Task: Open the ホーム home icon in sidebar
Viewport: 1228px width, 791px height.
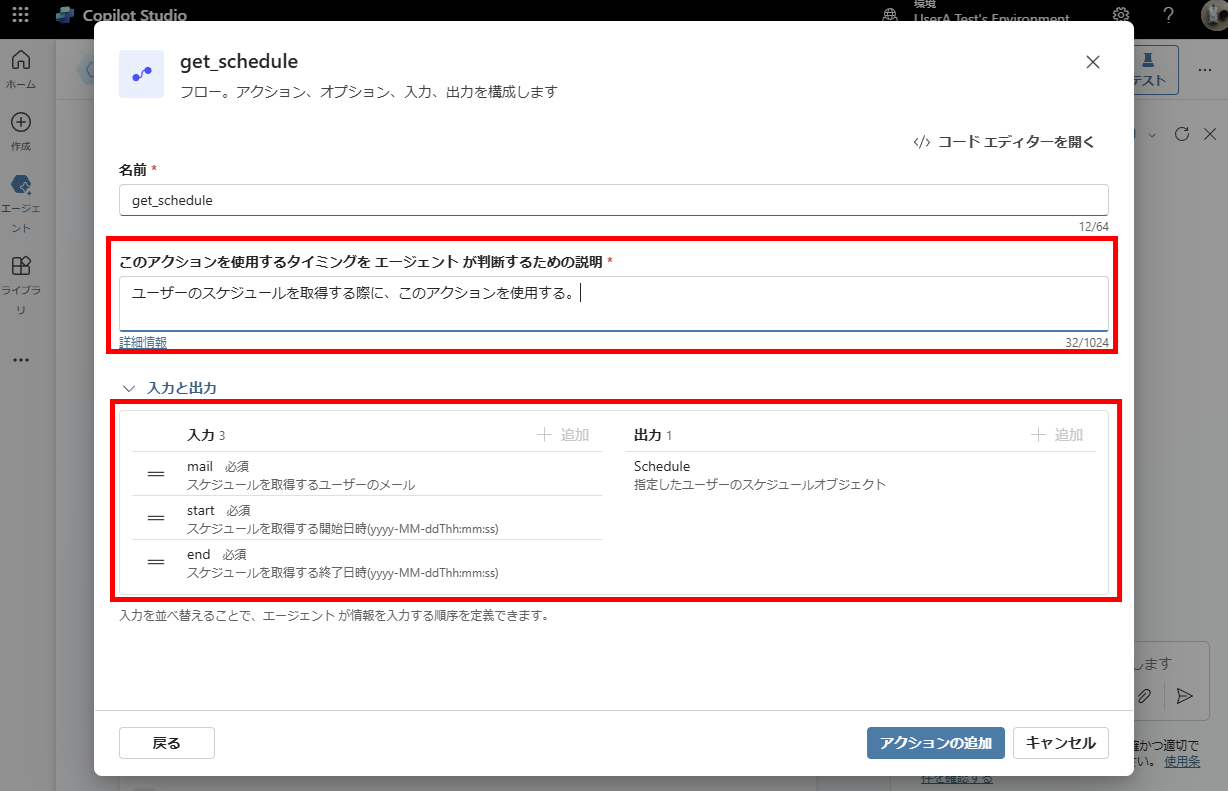Action: [21, 62]
